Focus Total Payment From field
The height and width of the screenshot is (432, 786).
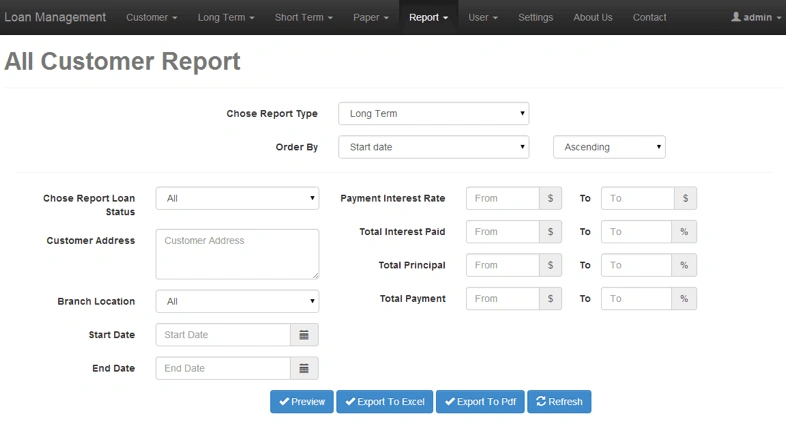pos(503,299)
